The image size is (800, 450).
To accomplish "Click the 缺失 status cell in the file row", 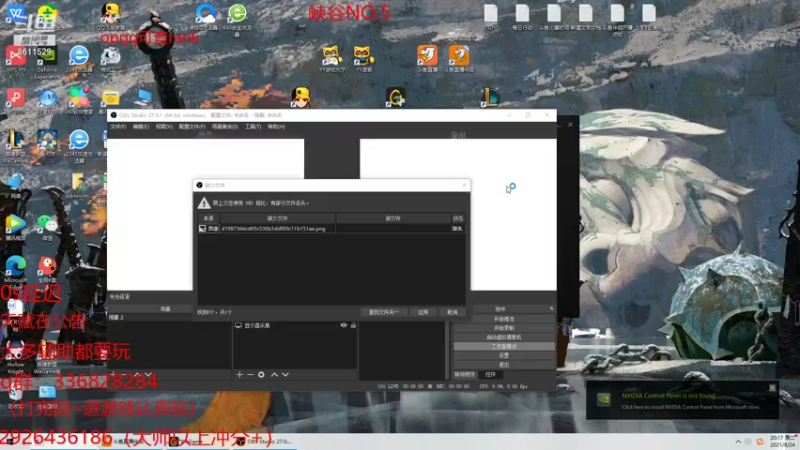I will coord(457,229).
